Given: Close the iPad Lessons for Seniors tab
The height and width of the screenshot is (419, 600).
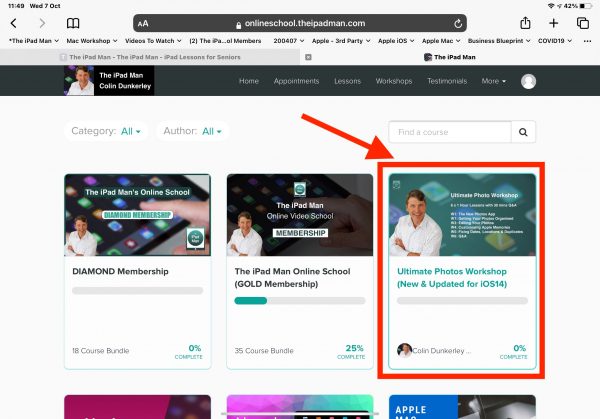Looking at the screenshot, I should 308,57.
